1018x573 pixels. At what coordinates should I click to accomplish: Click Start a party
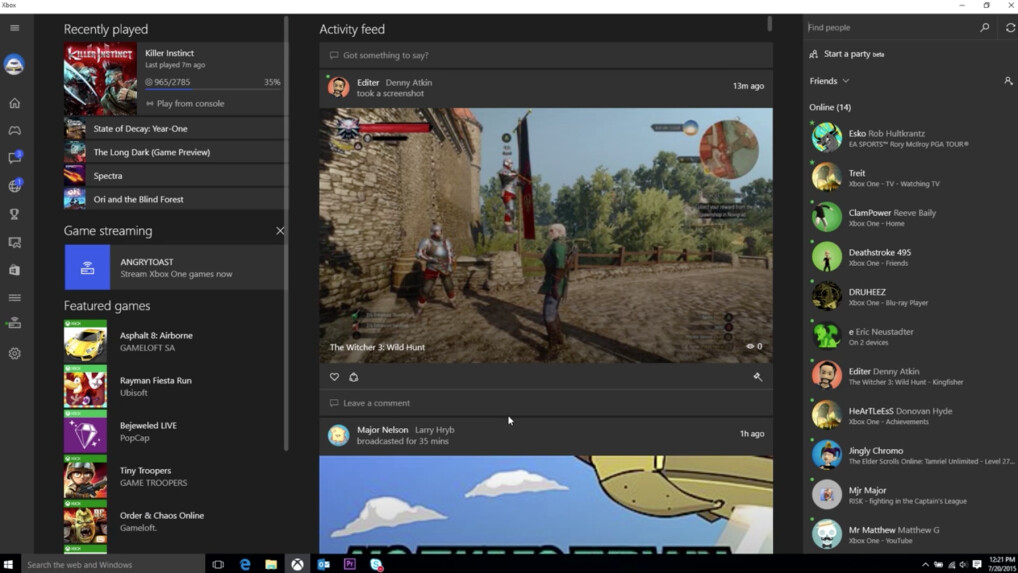click(852, 54)
